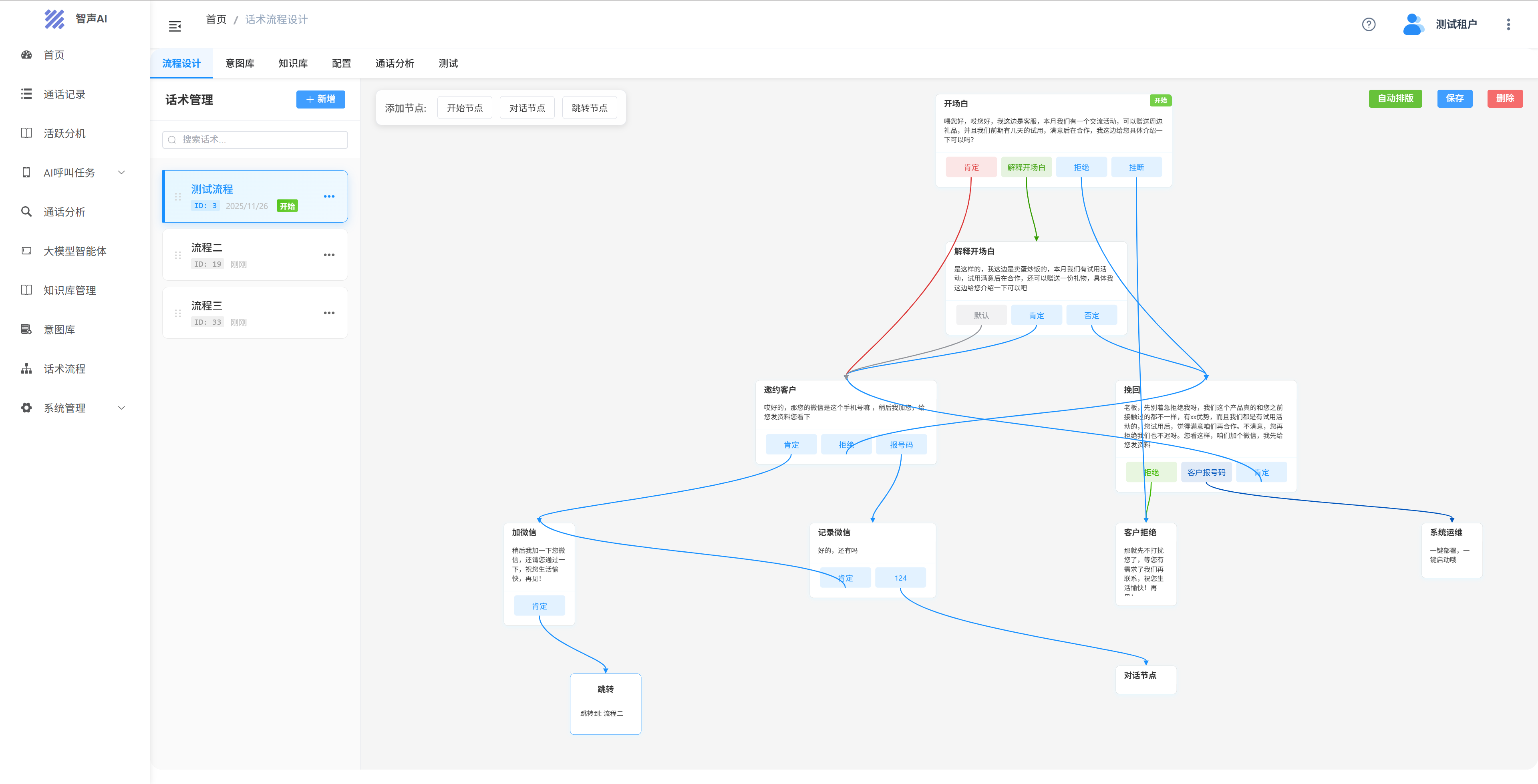1538x784 pixels.
Task: Expand the 系统管理 submenu chevron
Action: click(x=122, y=408)
